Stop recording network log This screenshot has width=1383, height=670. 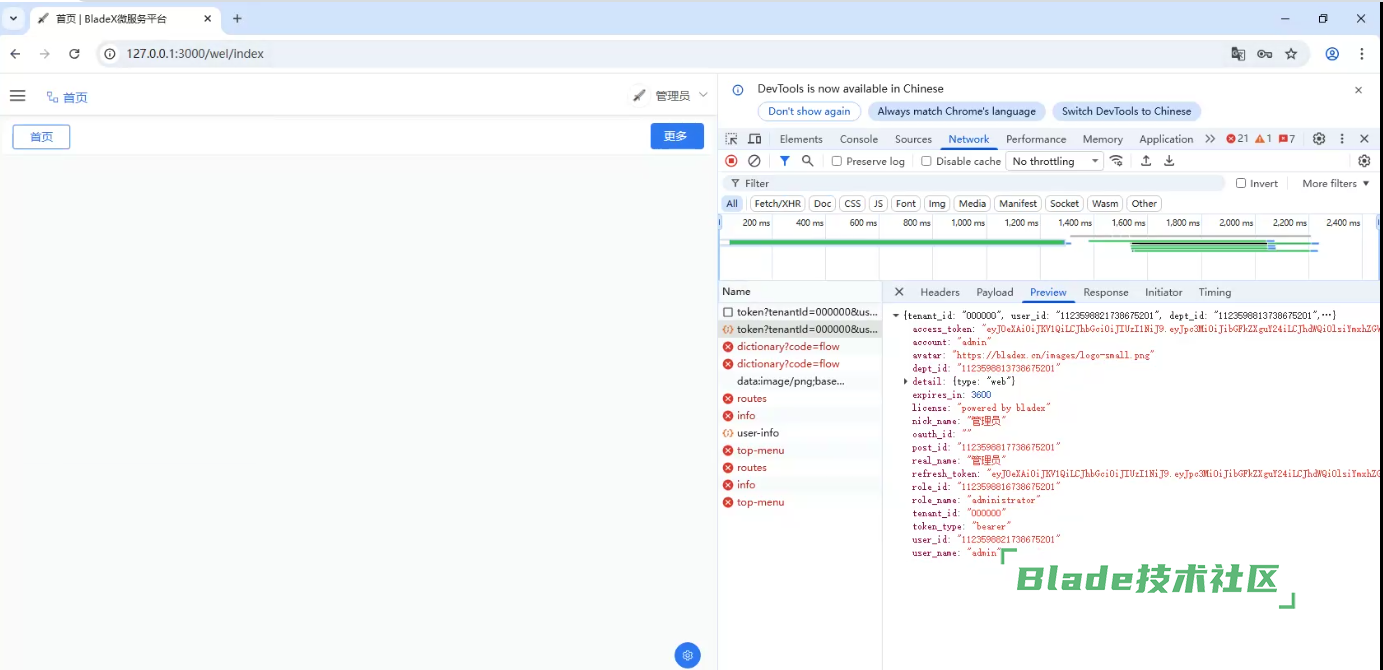[731, 161]
